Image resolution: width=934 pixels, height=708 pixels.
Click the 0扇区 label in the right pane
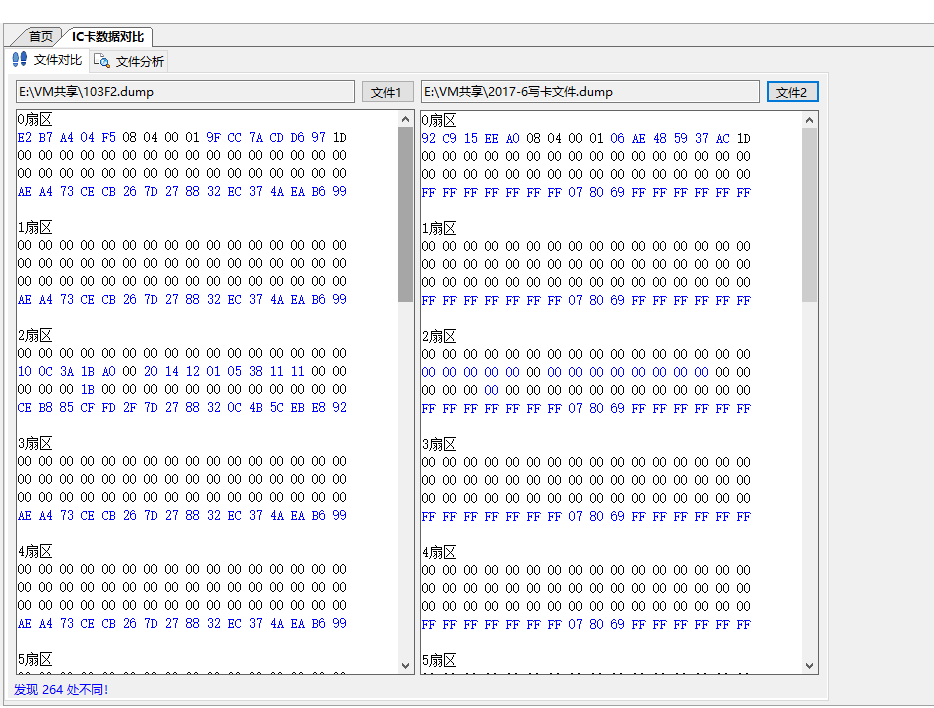coord(439,121)
